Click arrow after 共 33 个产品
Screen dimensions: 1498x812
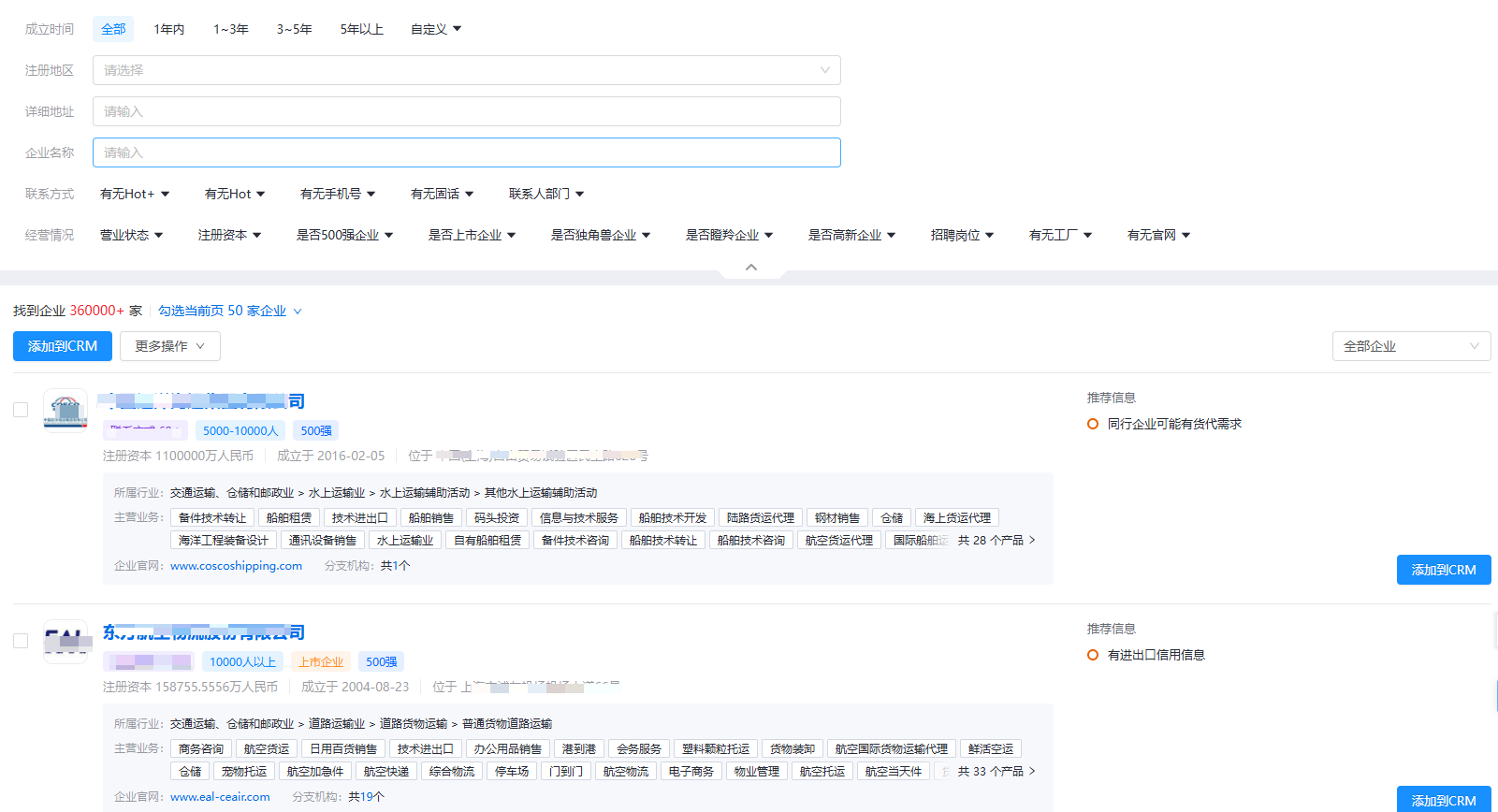coord(1032,771)
